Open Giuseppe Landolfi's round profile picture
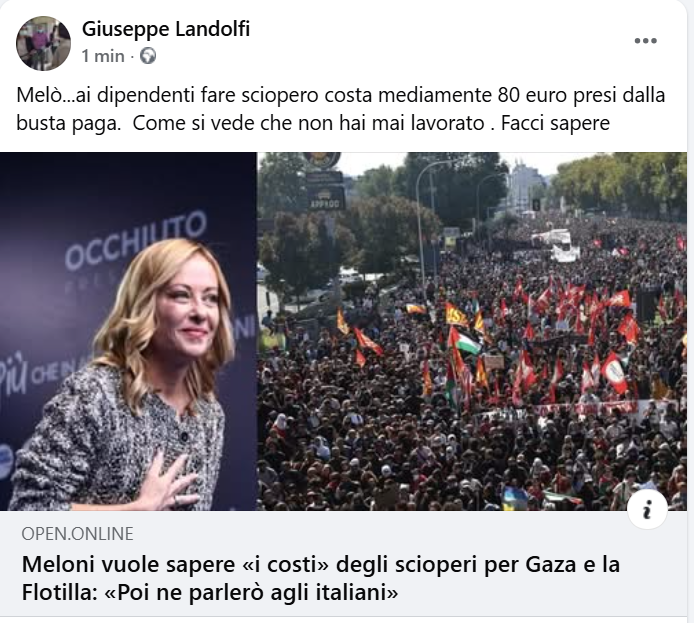 [x=43, y=43]
